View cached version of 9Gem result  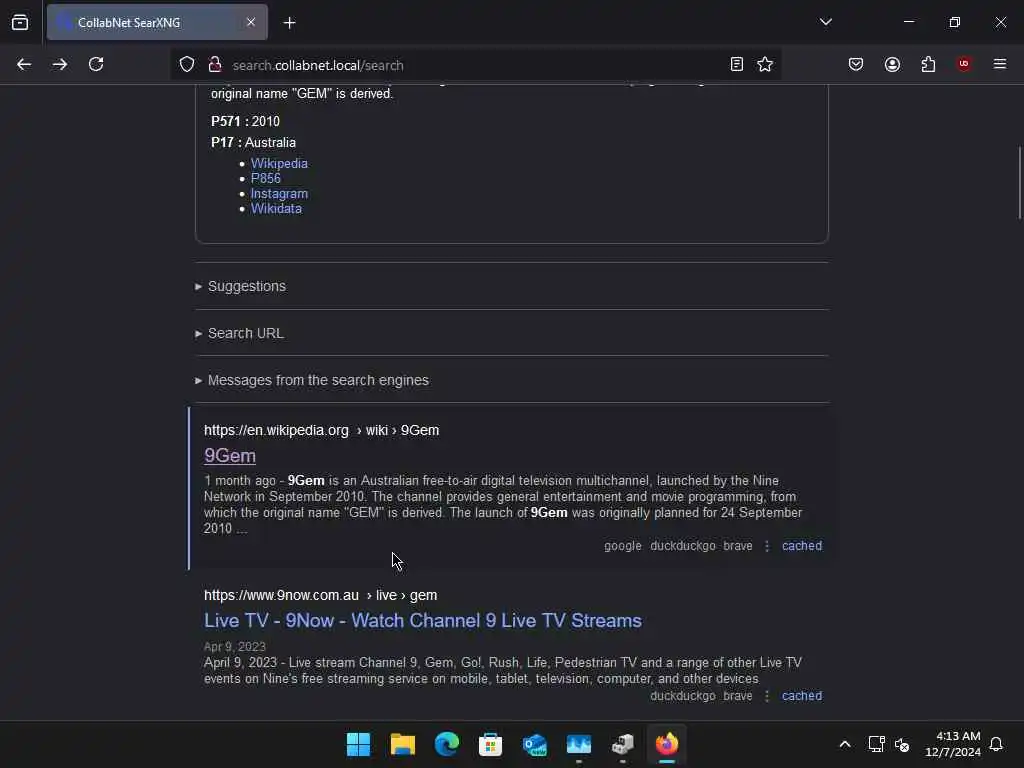pyautogui.click(x=802, y=546)
